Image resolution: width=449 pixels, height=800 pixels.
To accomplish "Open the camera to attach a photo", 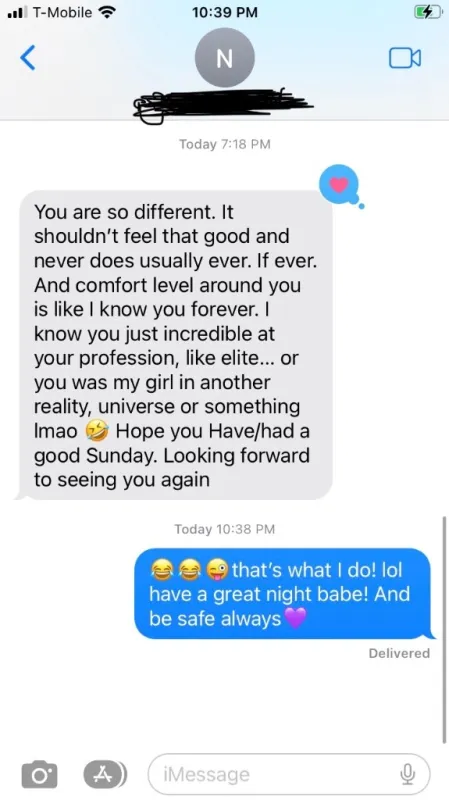I will click(x=39, y=774).
